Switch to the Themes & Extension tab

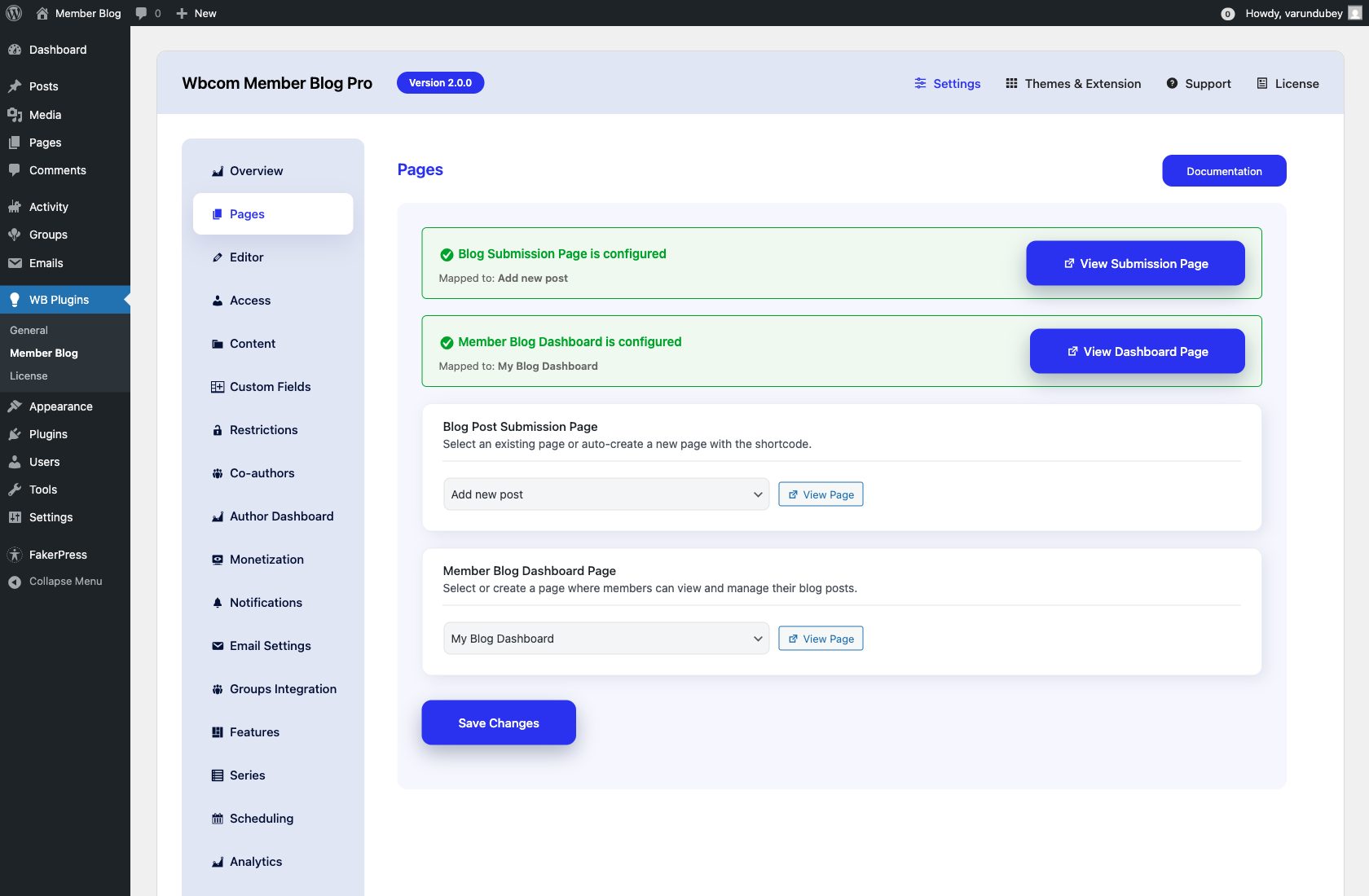[x=1072, y=83]
